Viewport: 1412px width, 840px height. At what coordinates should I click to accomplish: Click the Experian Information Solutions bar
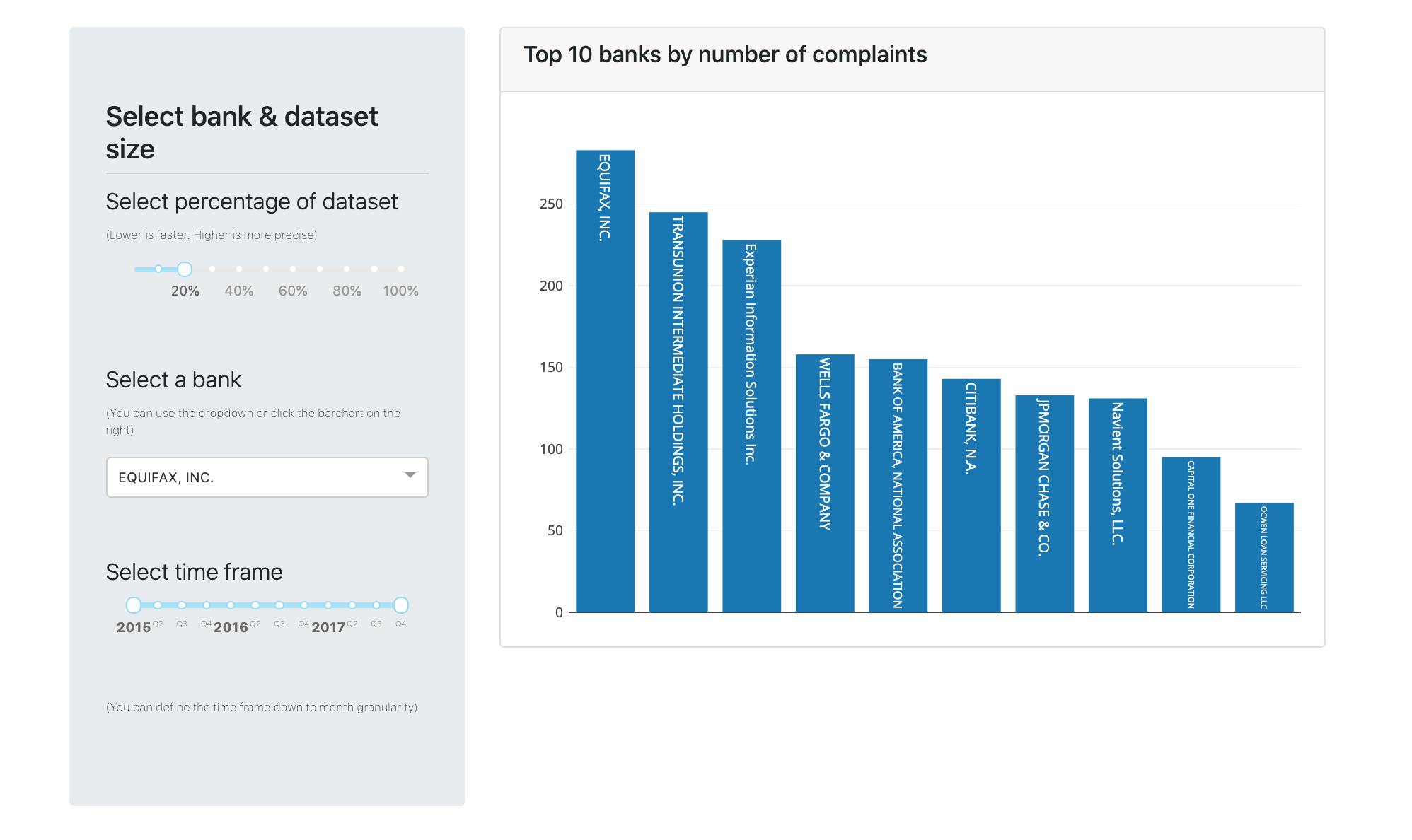click(751, 426)
